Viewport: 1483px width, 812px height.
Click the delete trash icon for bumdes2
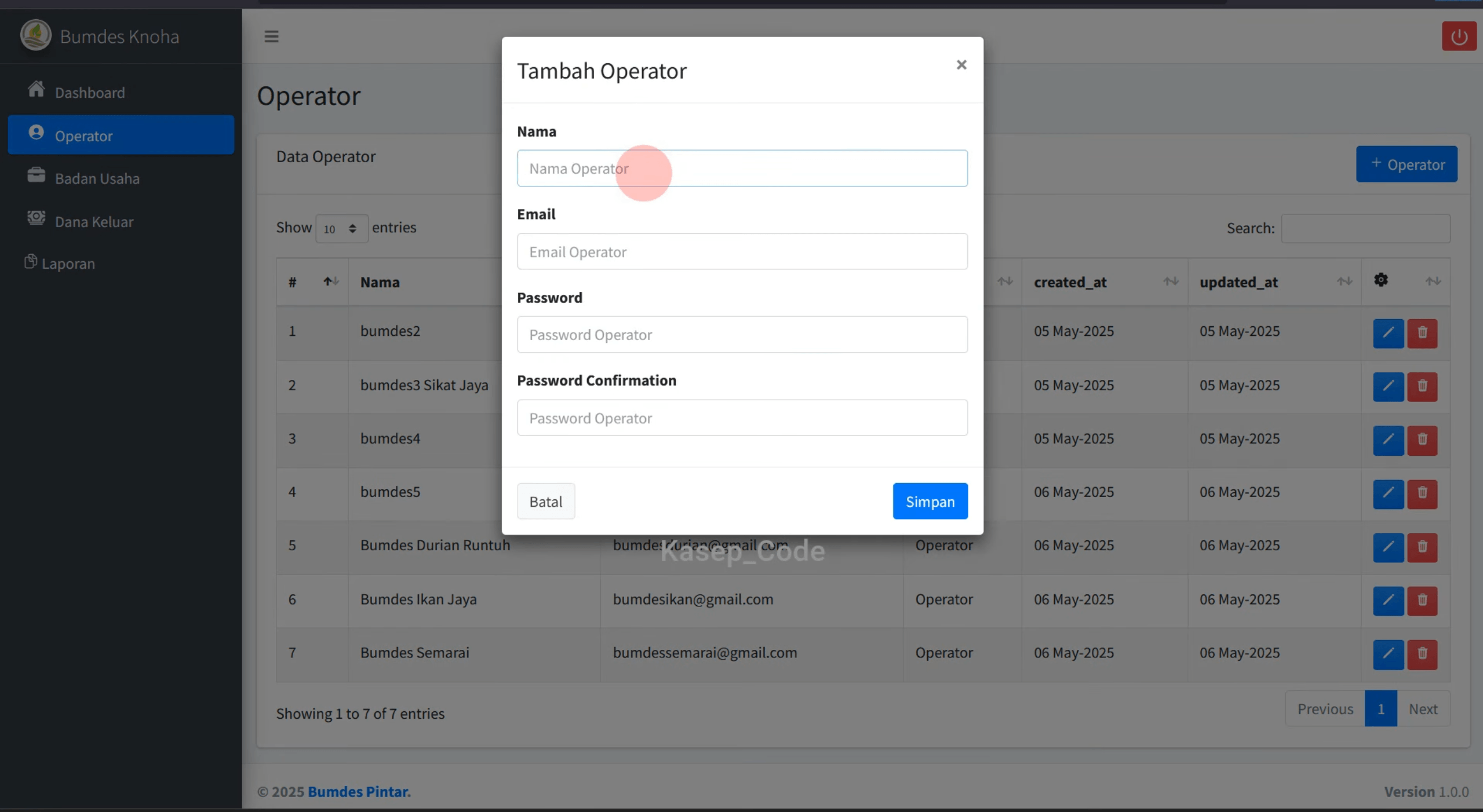coord(1422,332)
